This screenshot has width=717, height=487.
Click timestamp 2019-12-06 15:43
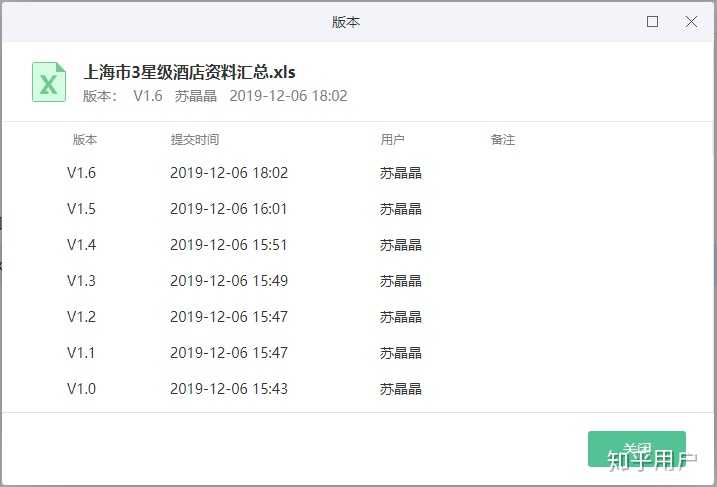(229, 389)
